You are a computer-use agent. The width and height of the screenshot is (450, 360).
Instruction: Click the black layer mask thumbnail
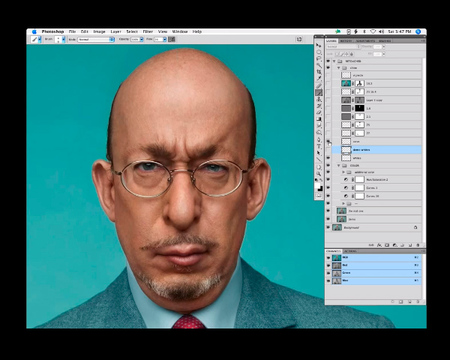tap(360, 108)
